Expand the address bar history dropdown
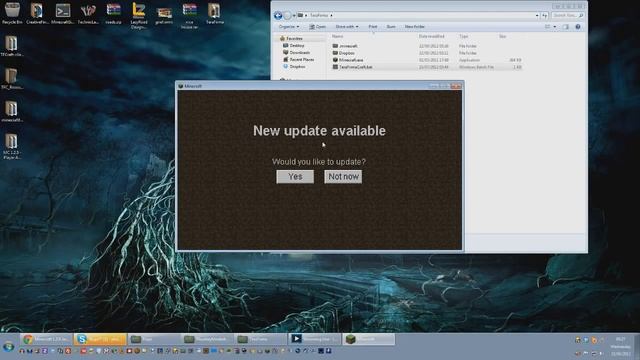This screenshot has width=640, height=360. [537, 16]
